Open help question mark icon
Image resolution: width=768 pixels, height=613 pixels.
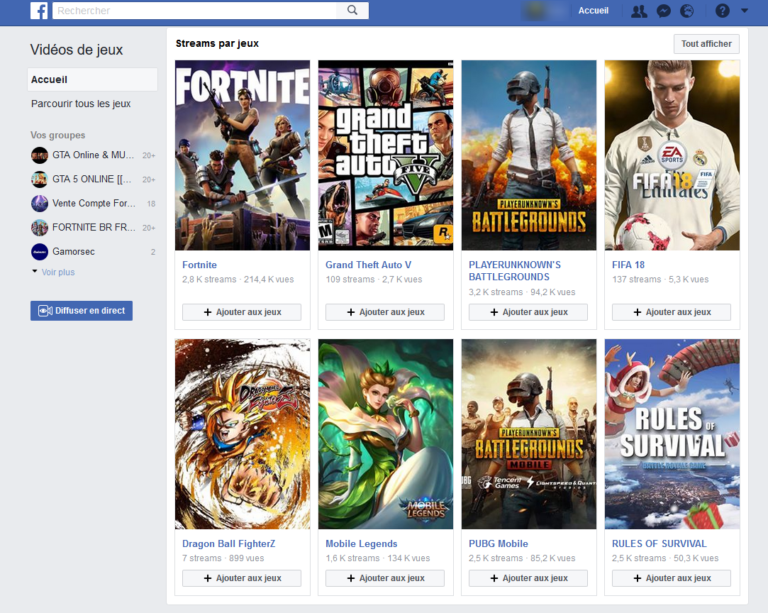722,11
